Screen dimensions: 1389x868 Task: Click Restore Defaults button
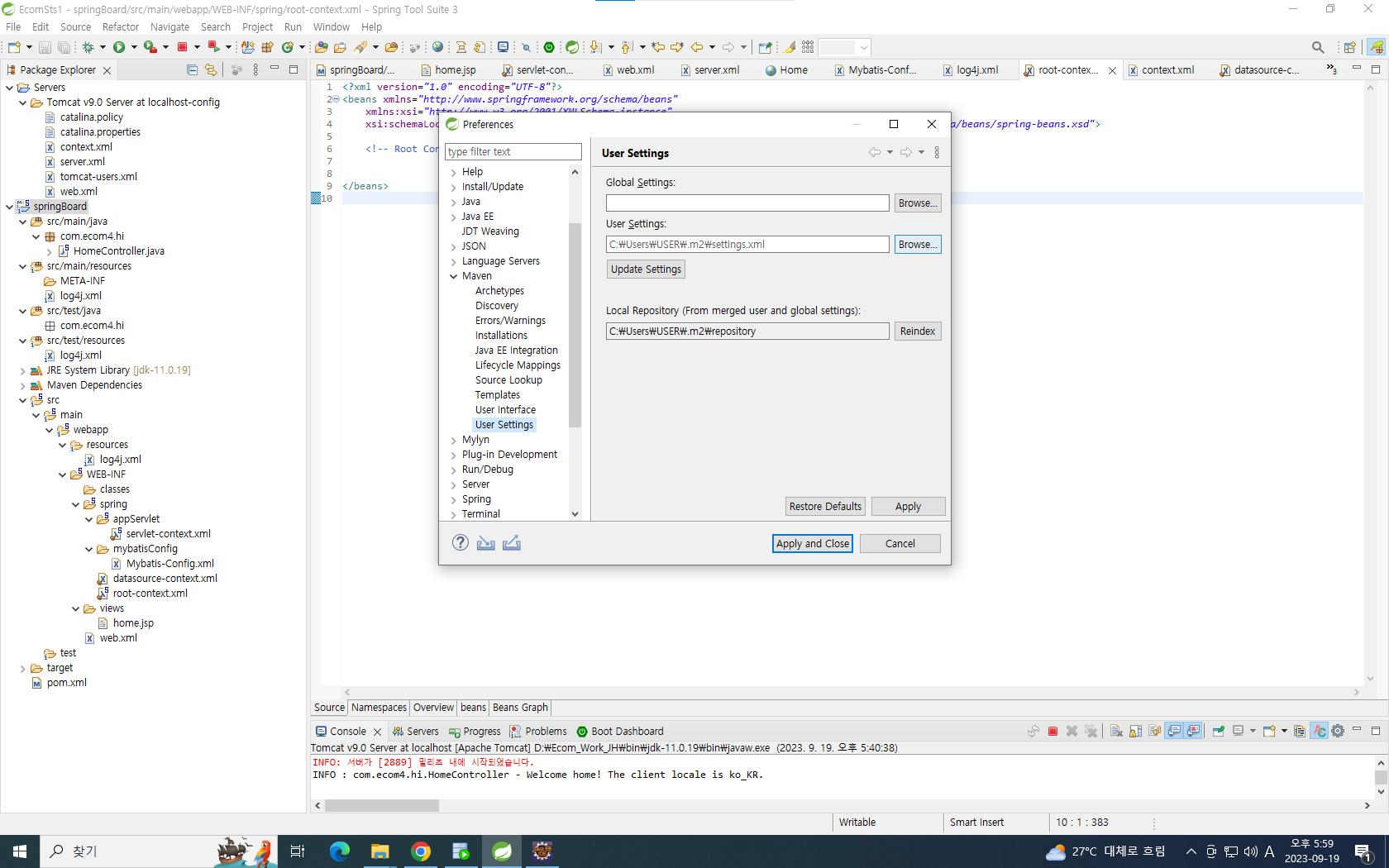coord(825,507)
